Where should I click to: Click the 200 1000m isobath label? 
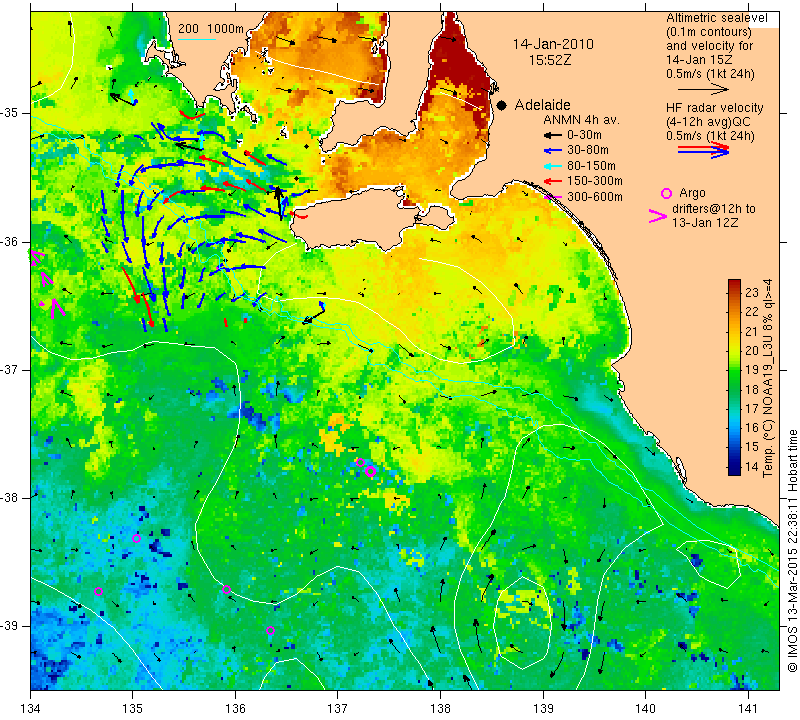tap(211, 29)
